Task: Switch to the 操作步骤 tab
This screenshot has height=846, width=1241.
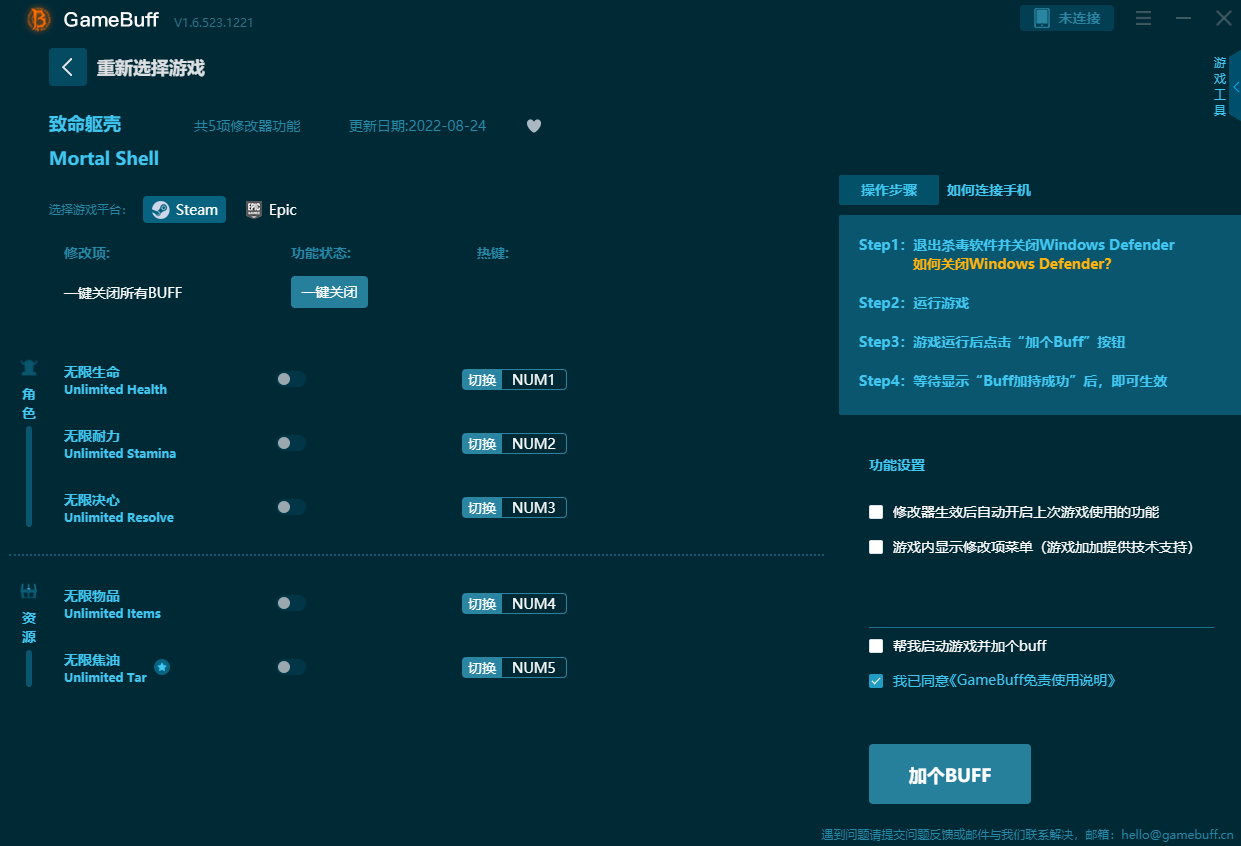Action: pyautogui.click(x=889, y=190)
